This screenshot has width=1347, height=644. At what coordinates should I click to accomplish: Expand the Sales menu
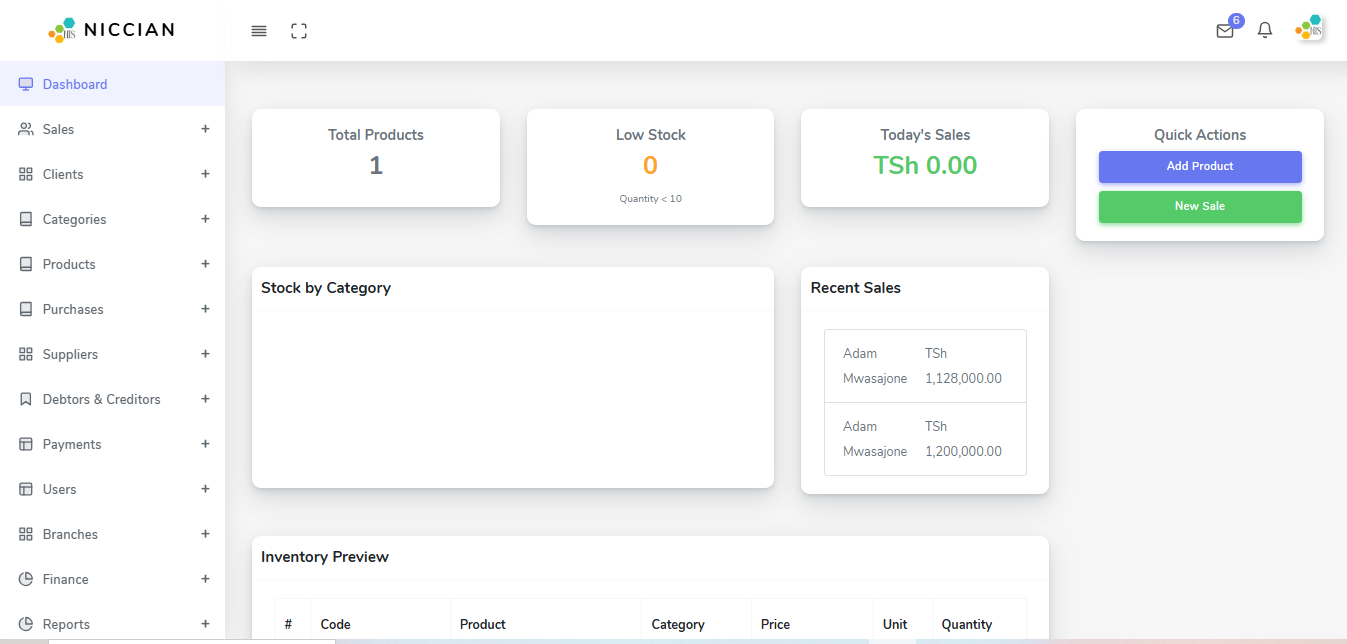point(205,128)
